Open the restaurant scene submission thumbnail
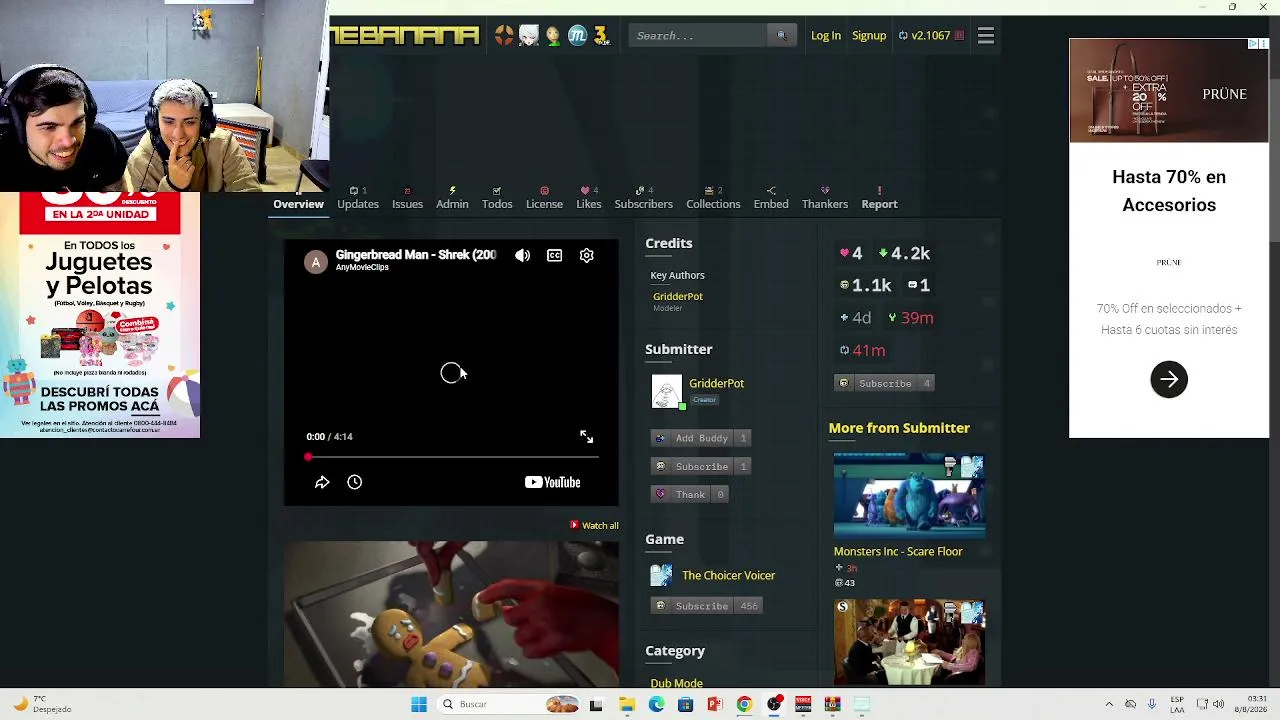 909,643
